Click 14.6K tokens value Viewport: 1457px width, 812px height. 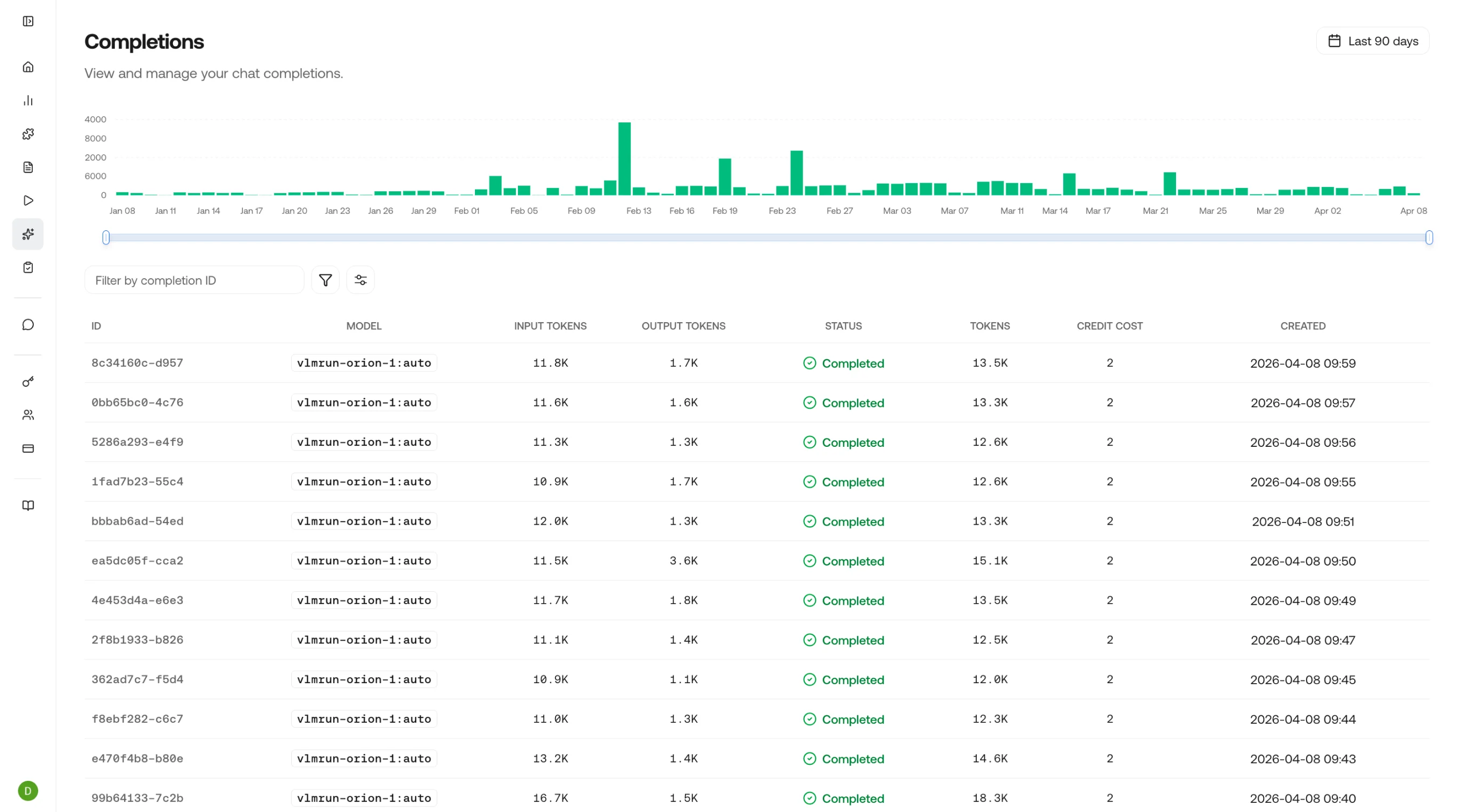click(x=990, y=759)
